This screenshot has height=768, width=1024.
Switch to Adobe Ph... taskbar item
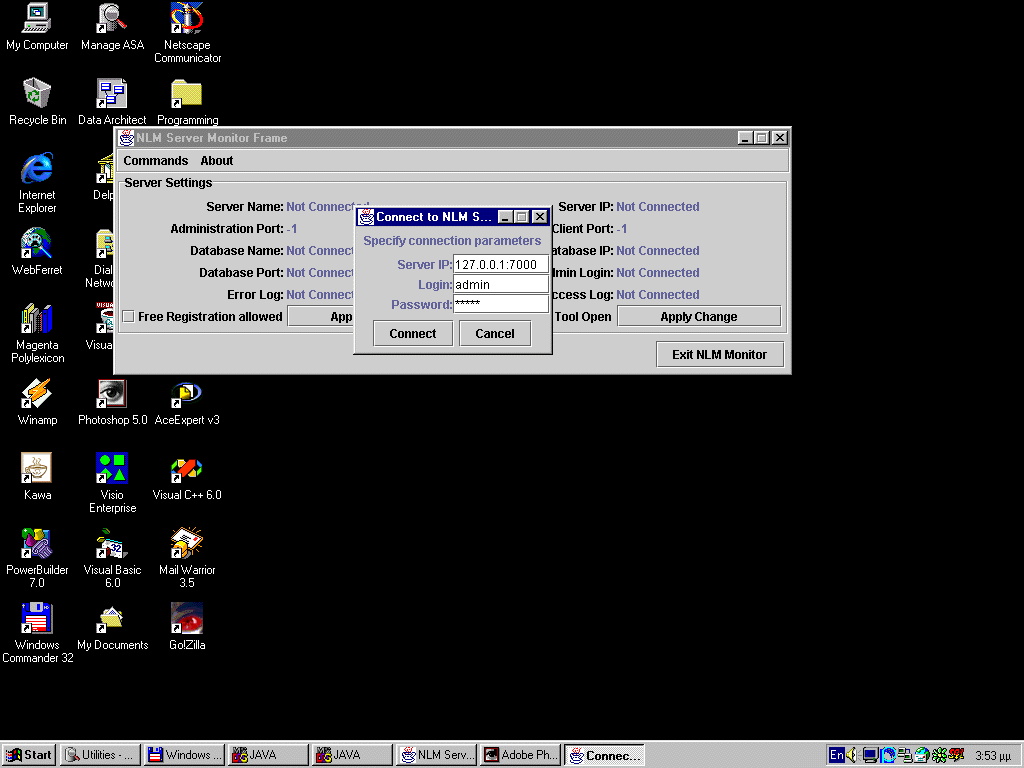(x=520, y=755)
